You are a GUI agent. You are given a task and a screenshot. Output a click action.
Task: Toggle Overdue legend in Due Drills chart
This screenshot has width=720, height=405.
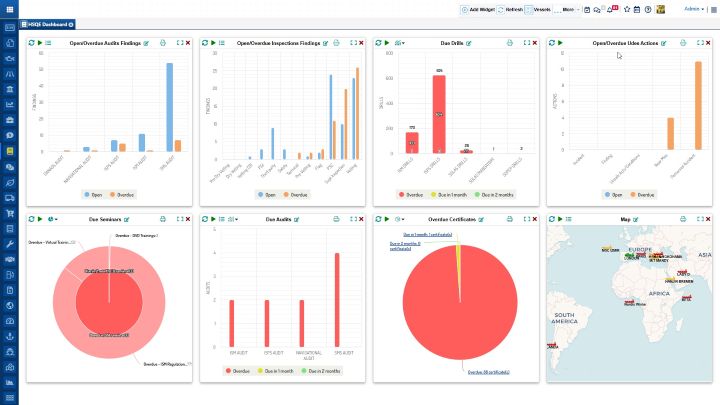click(x=403, y=194)
